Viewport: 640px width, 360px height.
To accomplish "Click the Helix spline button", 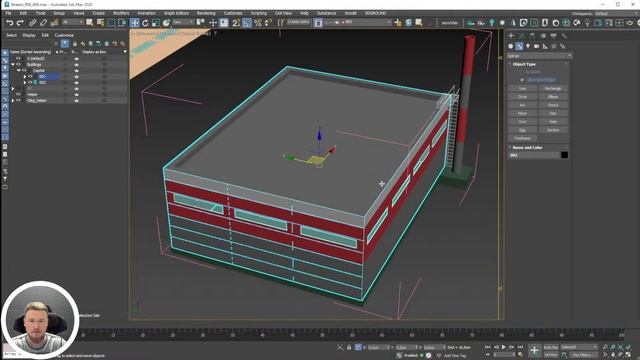I will (x=553, y=122).
